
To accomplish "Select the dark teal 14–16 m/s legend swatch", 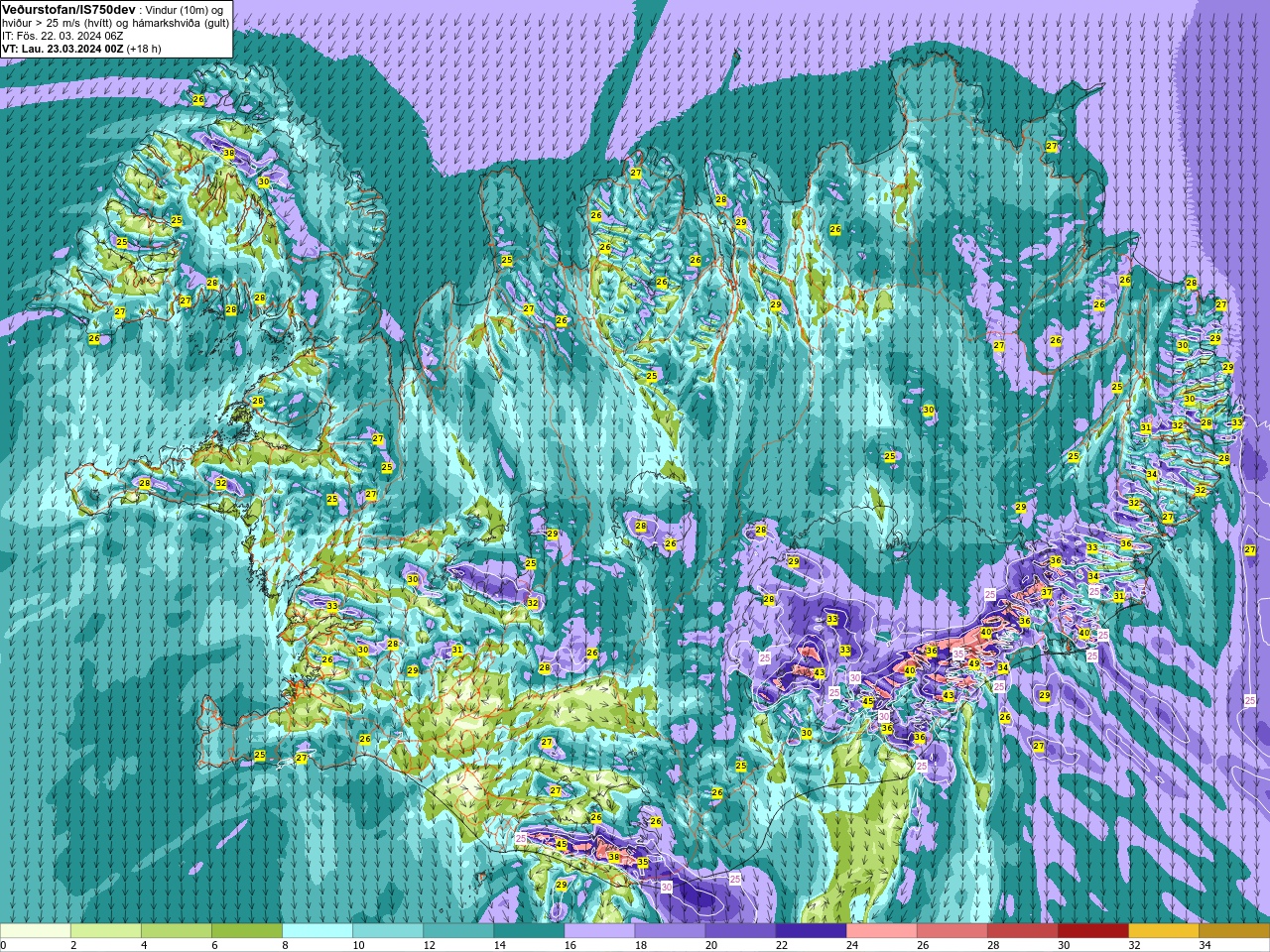I will click(x=529, y=931).
